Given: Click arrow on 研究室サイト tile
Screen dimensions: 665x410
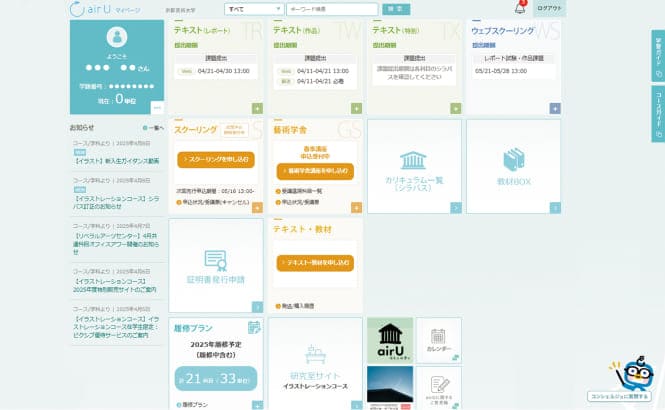Looking at the screenshot, I should pos(357,405).
